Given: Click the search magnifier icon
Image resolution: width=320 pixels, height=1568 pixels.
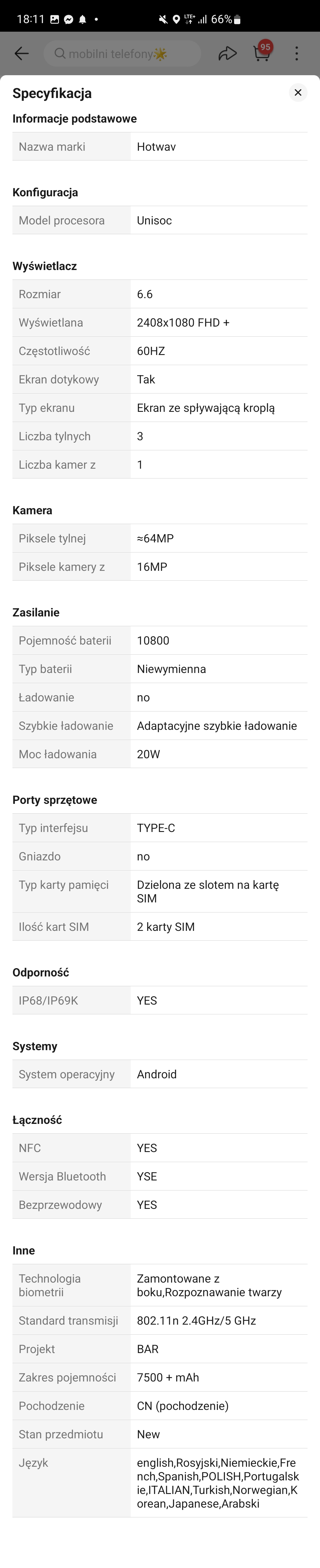Looking at the screenshot, I should pyautogui.click(x=60, y=54).
